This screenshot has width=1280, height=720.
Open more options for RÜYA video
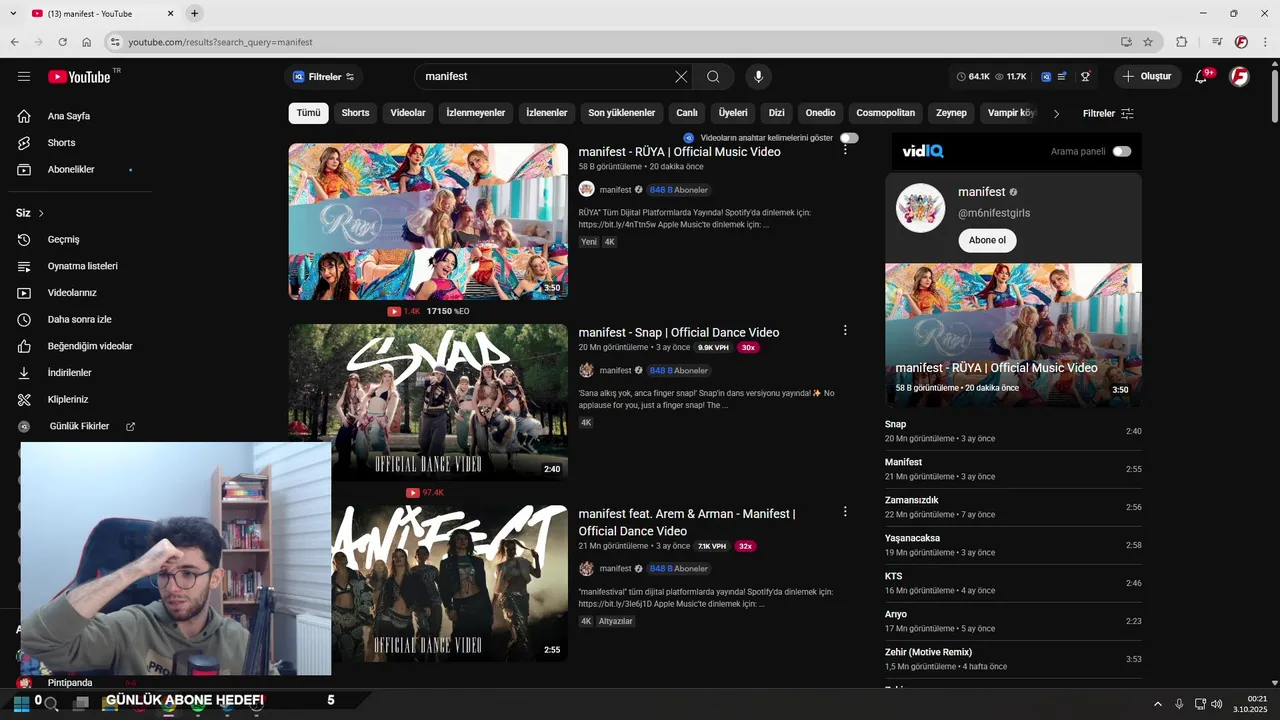pos(845,150)
